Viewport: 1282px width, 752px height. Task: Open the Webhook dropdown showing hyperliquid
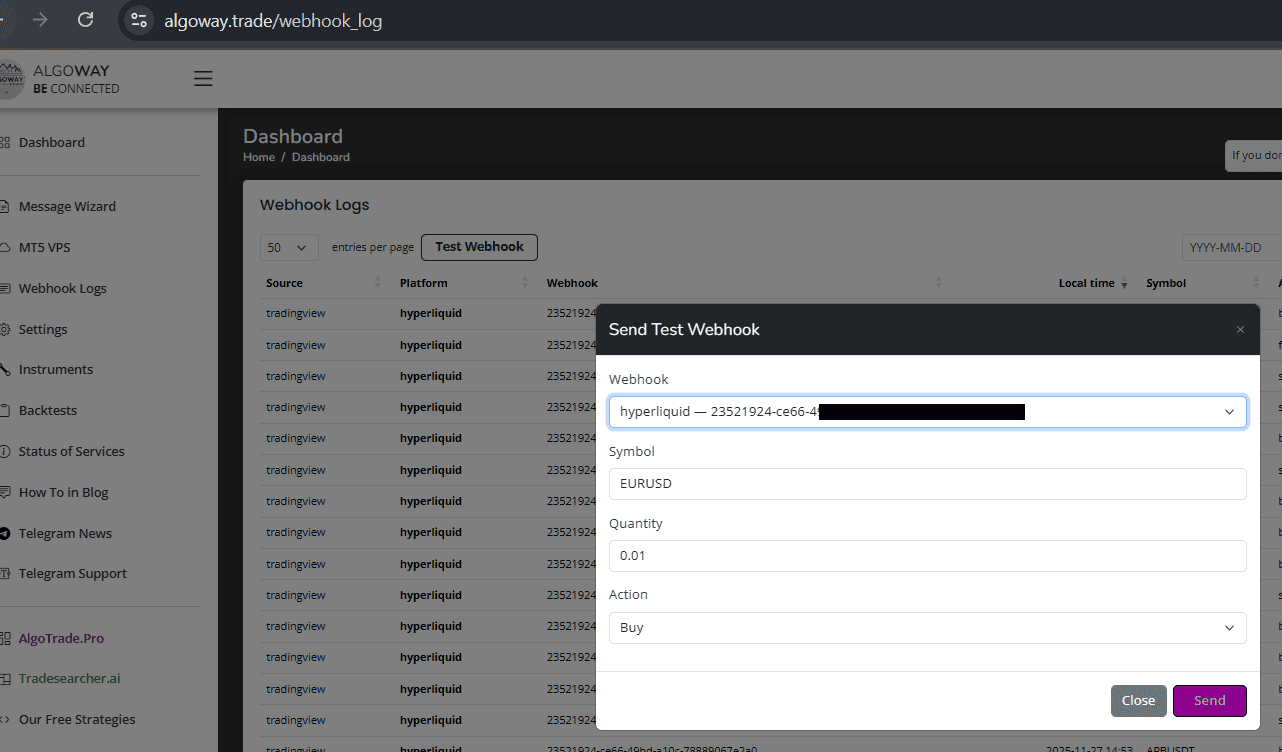point(927,412)
